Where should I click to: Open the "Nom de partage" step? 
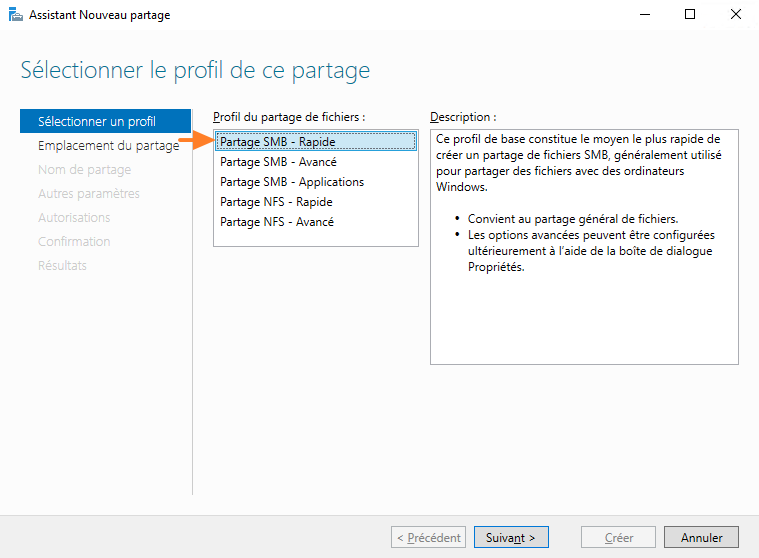tap(84, 169)
